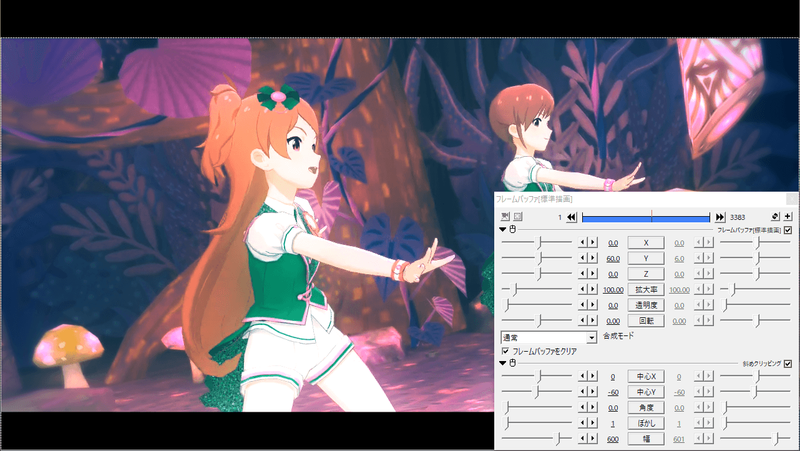Click left 回転 value 0.00
The height and width of the screenshot is (451, 800).
coord(613,321)
